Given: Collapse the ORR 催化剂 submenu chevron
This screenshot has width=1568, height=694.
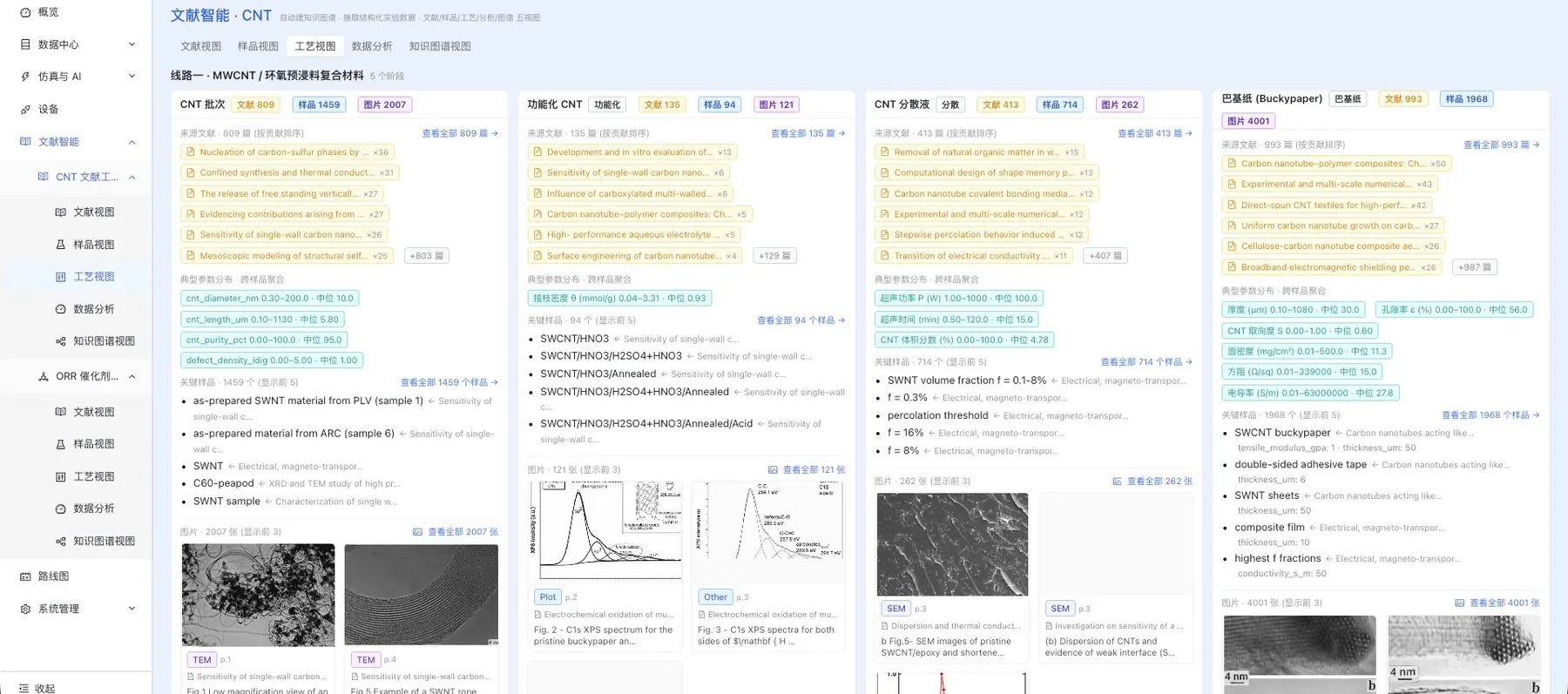Looking at the screenshot, I should 132,377.
